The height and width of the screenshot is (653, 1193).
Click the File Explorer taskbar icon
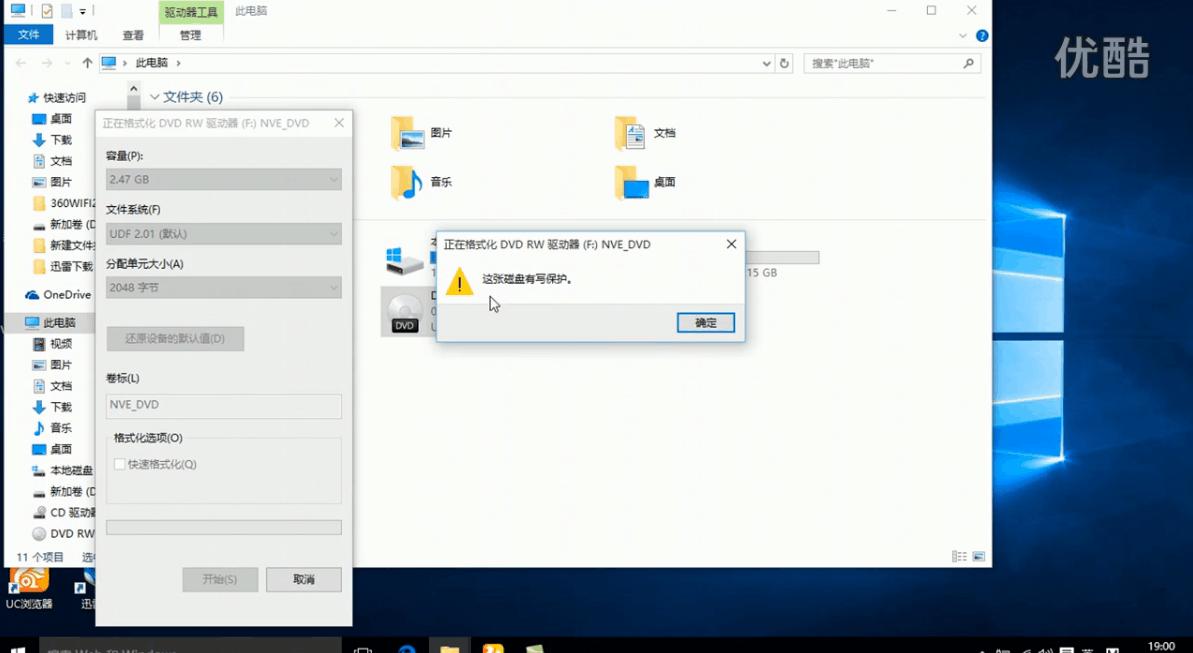(x=450, y=647)
